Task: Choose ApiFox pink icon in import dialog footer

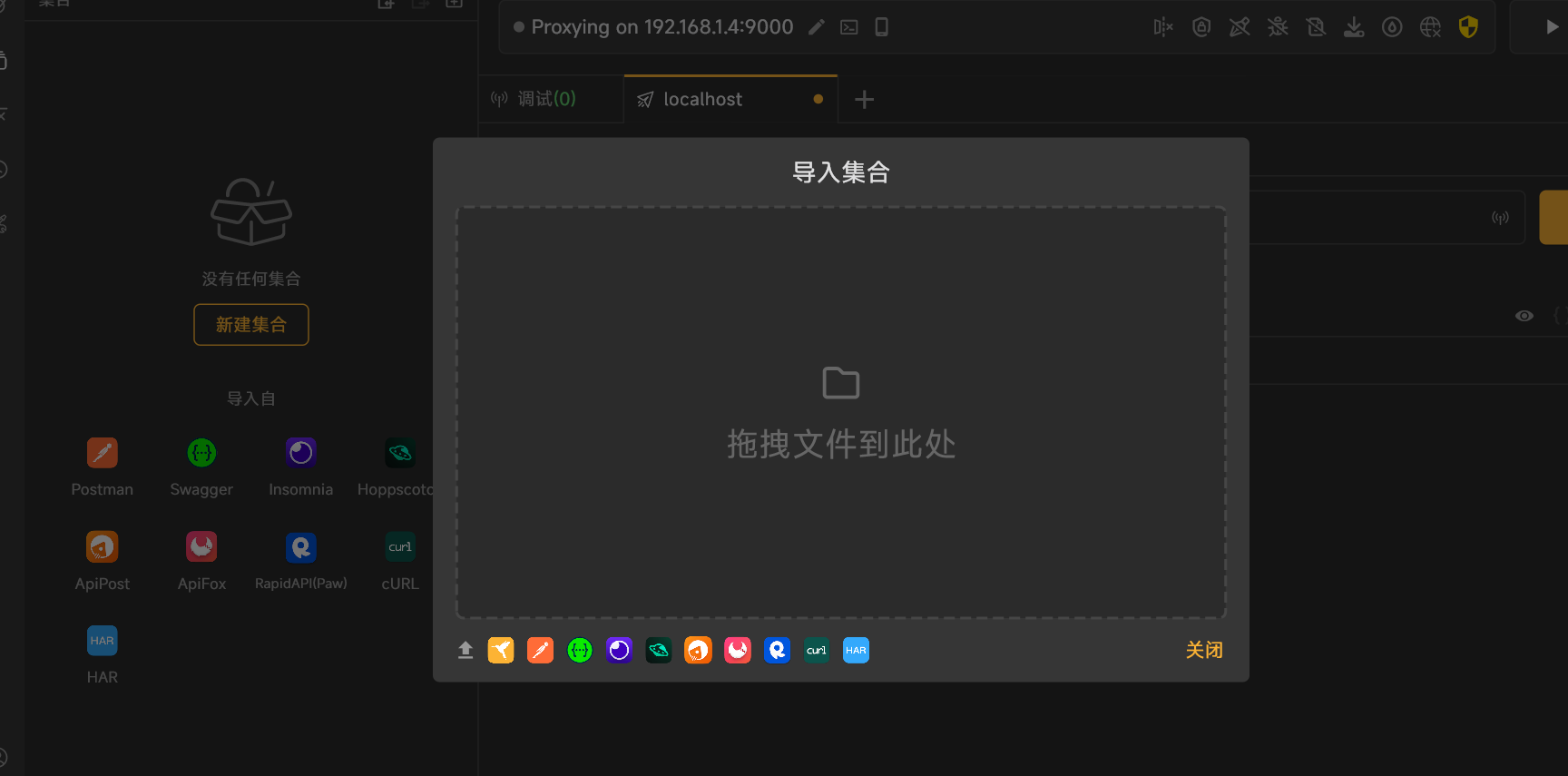Action: tap(738, 650)
